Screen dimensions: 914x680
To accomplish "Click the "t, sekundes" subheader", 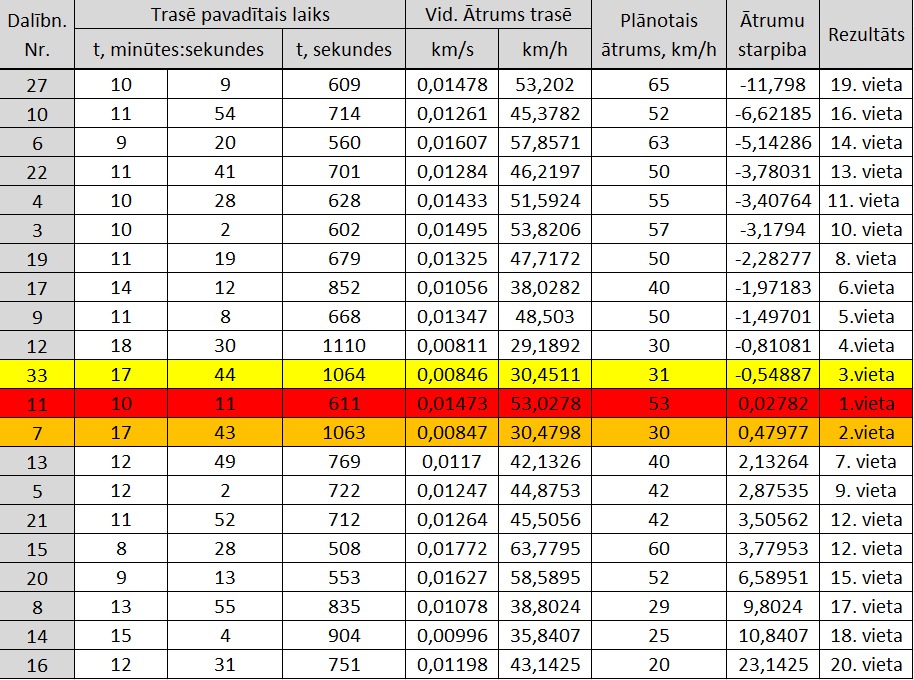I will (344, 50).
